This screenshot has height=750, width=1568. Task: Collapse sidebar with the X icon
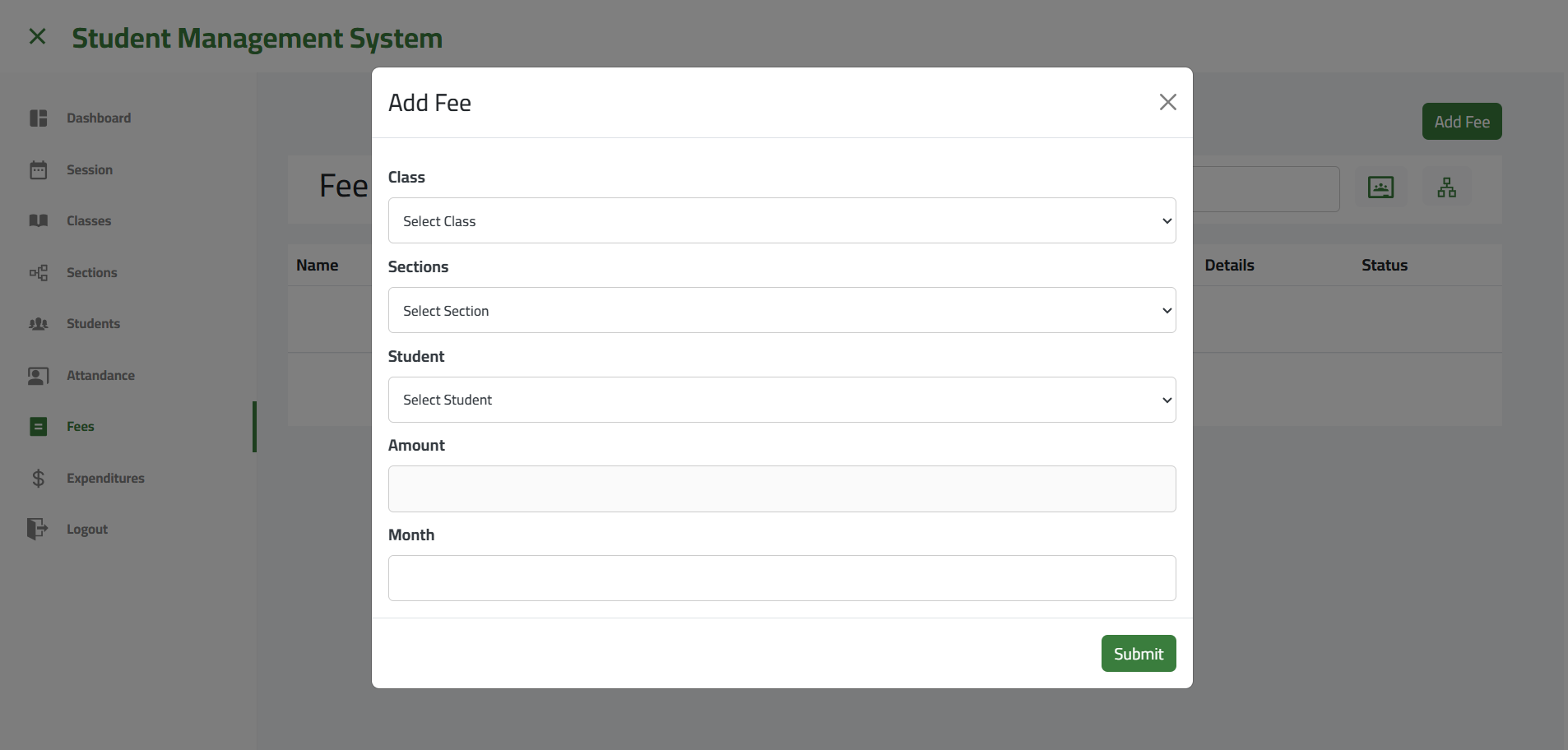(37, 37)
